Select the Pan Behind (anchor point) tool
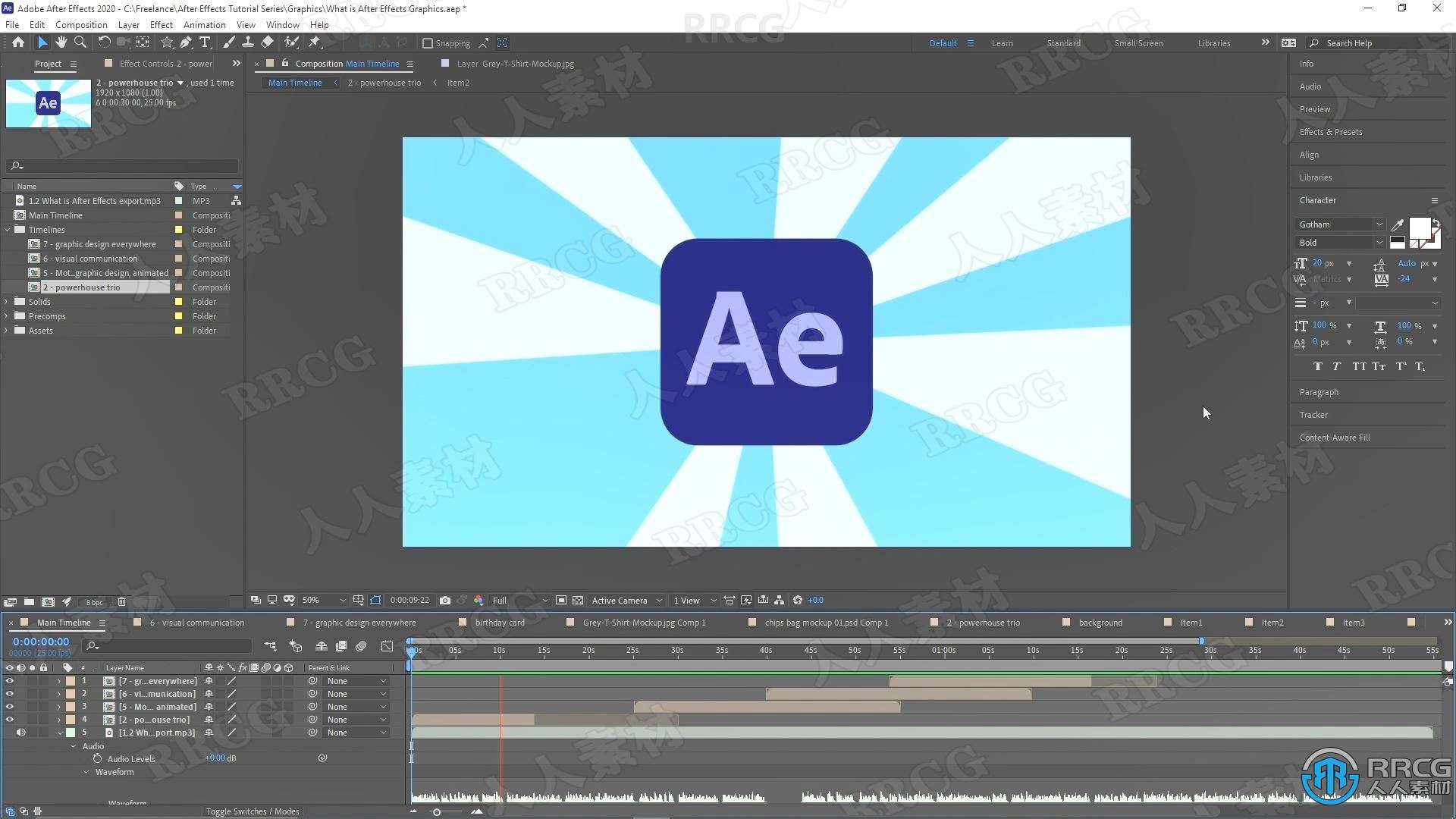Screen dimensions: 1456x819 [143, 42]
